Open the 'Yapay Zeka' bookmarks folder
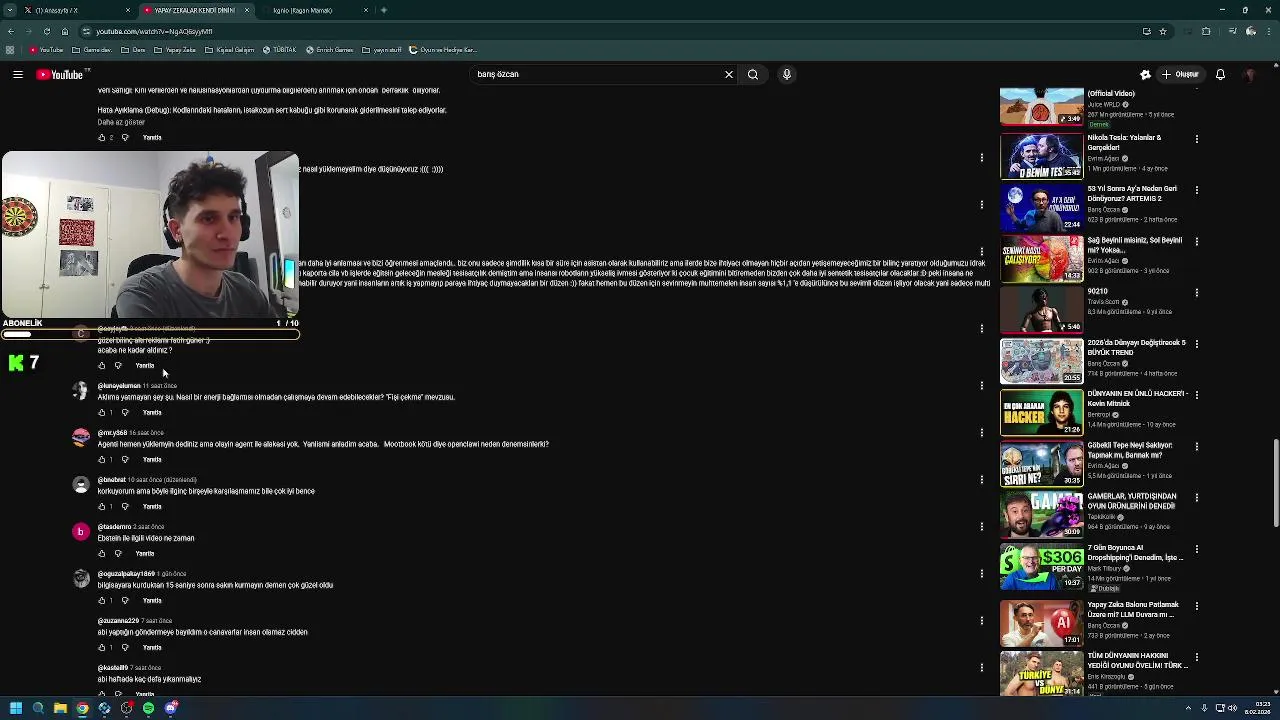The width and height of the screenshot is (1280, 720). click(x=176, y=50)
